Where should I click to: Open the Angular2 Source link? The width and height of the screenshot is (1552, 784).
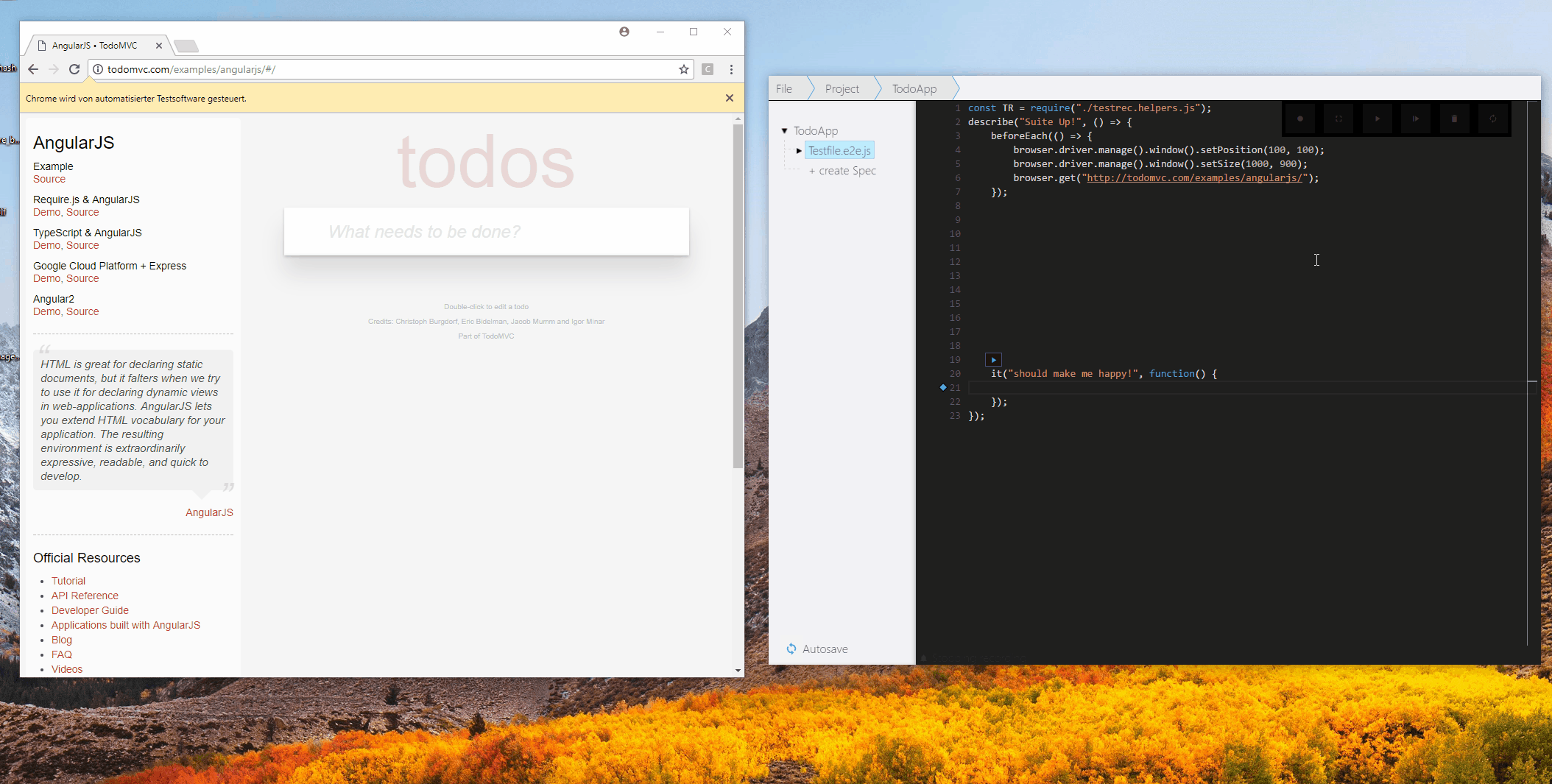coord(82,311)
